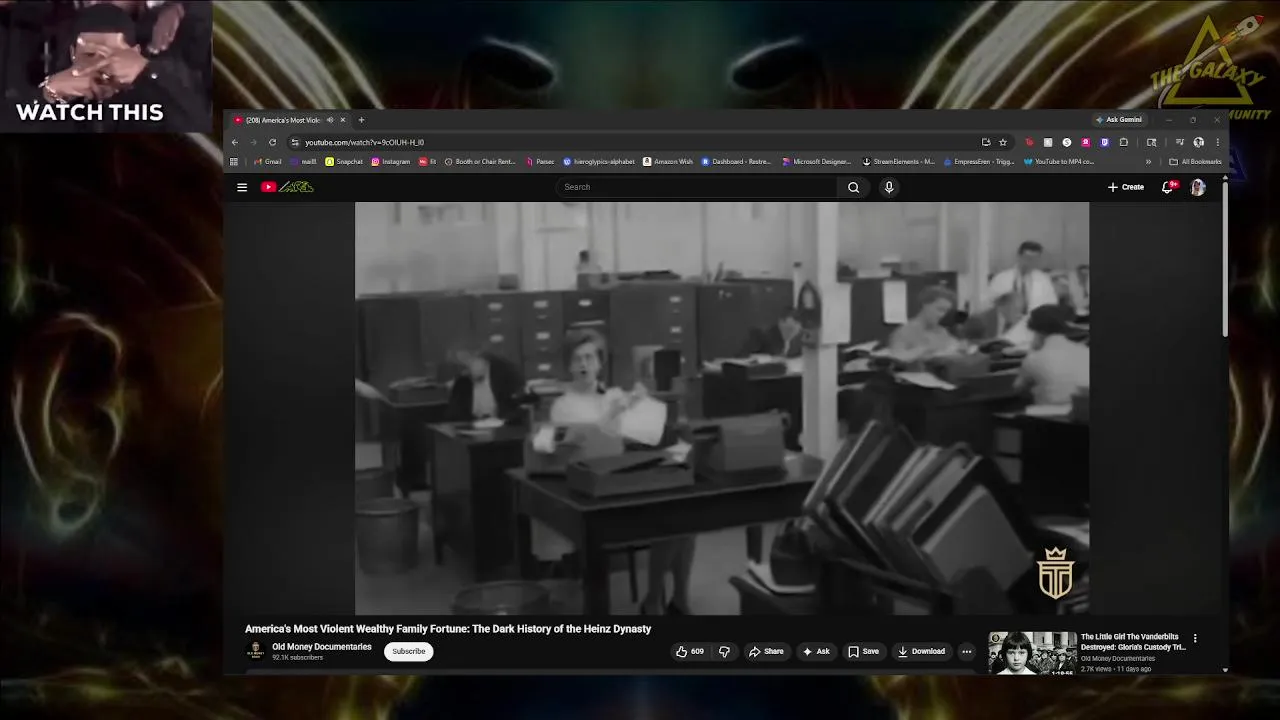Open site information icon in the address bar

point(294,142)
